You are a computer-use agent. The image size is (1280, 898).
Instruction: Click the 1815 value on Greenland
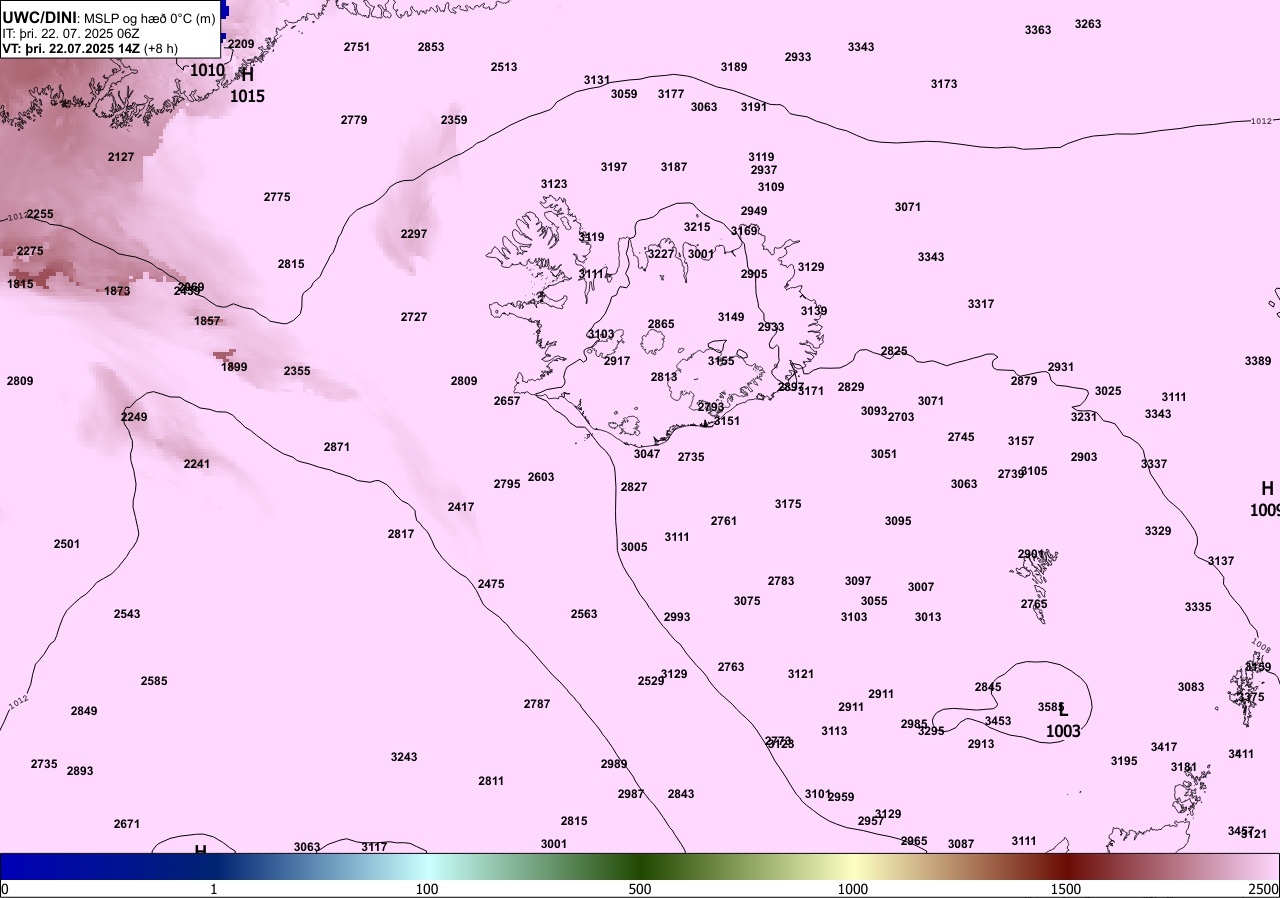21,284
